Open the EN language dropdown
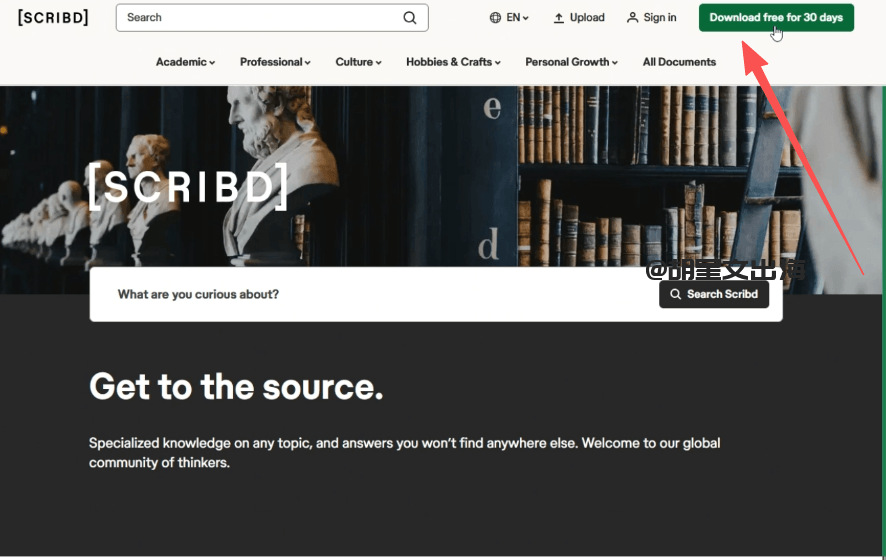 point(509,18)
